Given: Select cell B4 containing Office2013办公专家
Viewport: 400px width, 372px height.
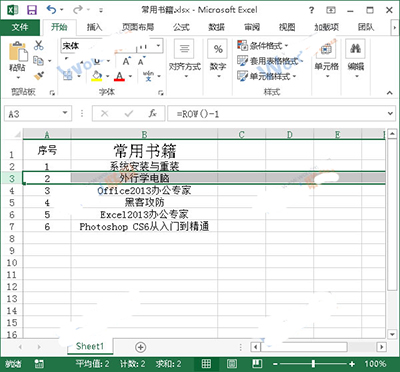Looking at the screenshot, I should pyautogui.click(x=144, y=191).
